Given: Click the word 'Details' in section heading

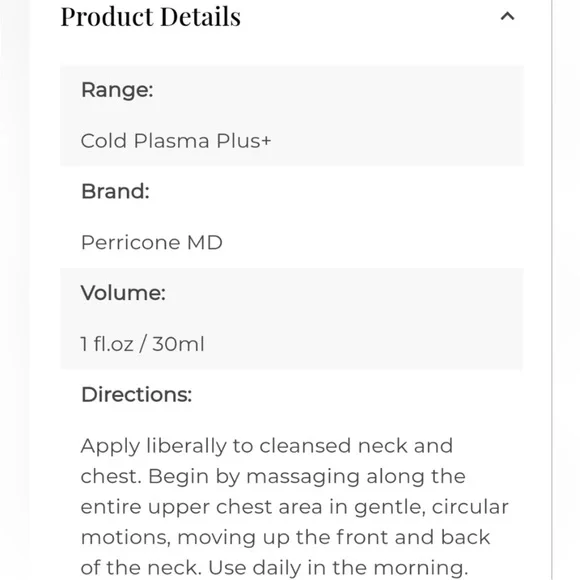Looking at the screenshot, I should point(201,17).
